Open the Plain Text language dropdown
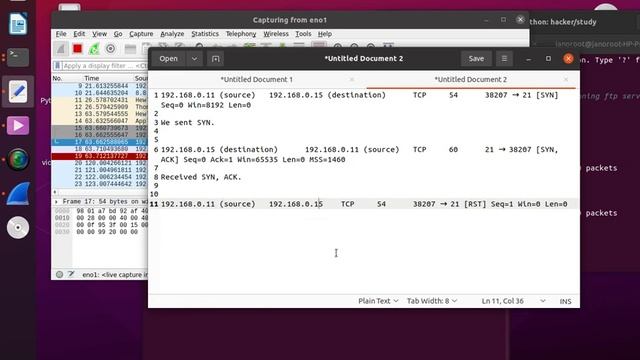Screen dimensions: 640x360 coord(378,301)
